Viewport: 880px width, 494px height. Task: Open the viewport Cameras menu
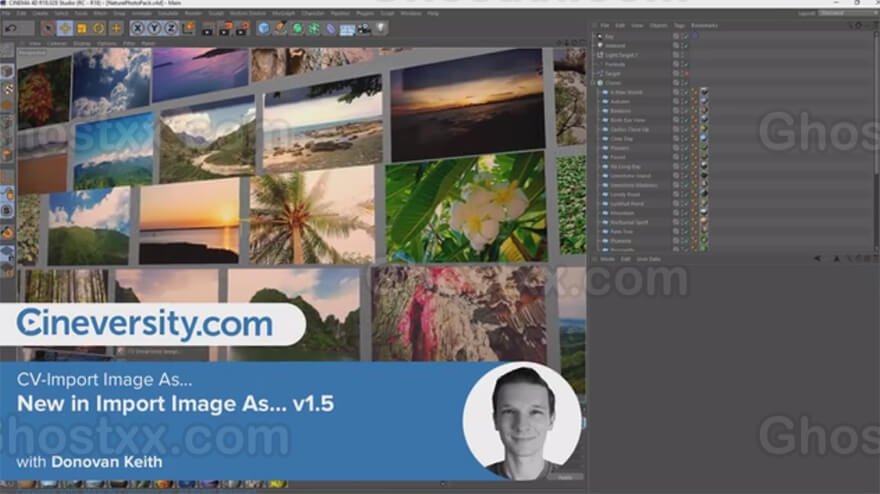point(56,43)
